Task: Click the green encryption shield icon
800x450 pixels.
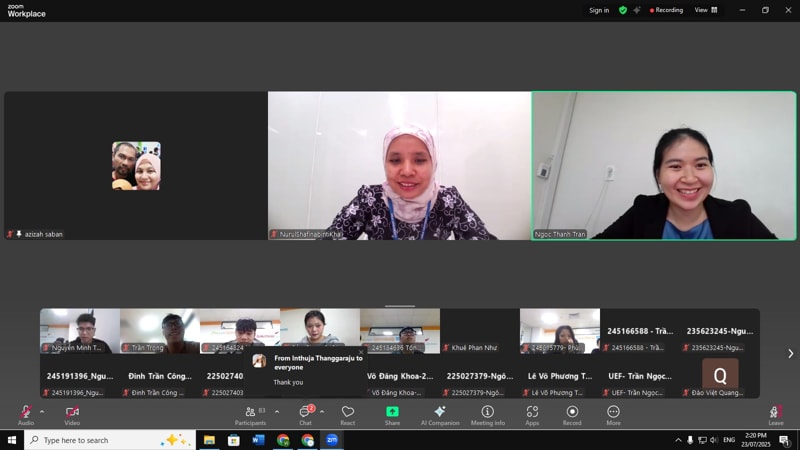Action: [623, 10]
